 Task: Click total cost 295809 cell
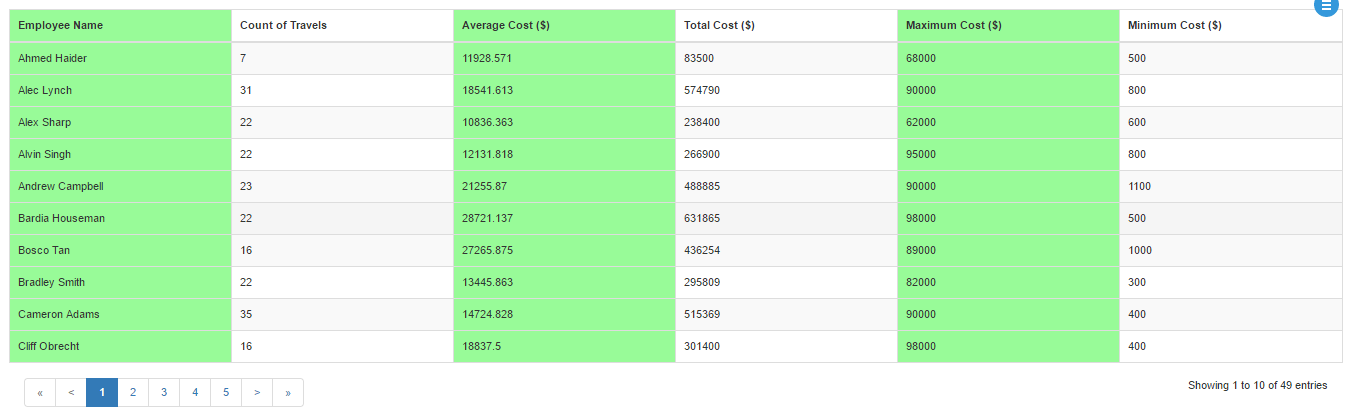[787, 283]
